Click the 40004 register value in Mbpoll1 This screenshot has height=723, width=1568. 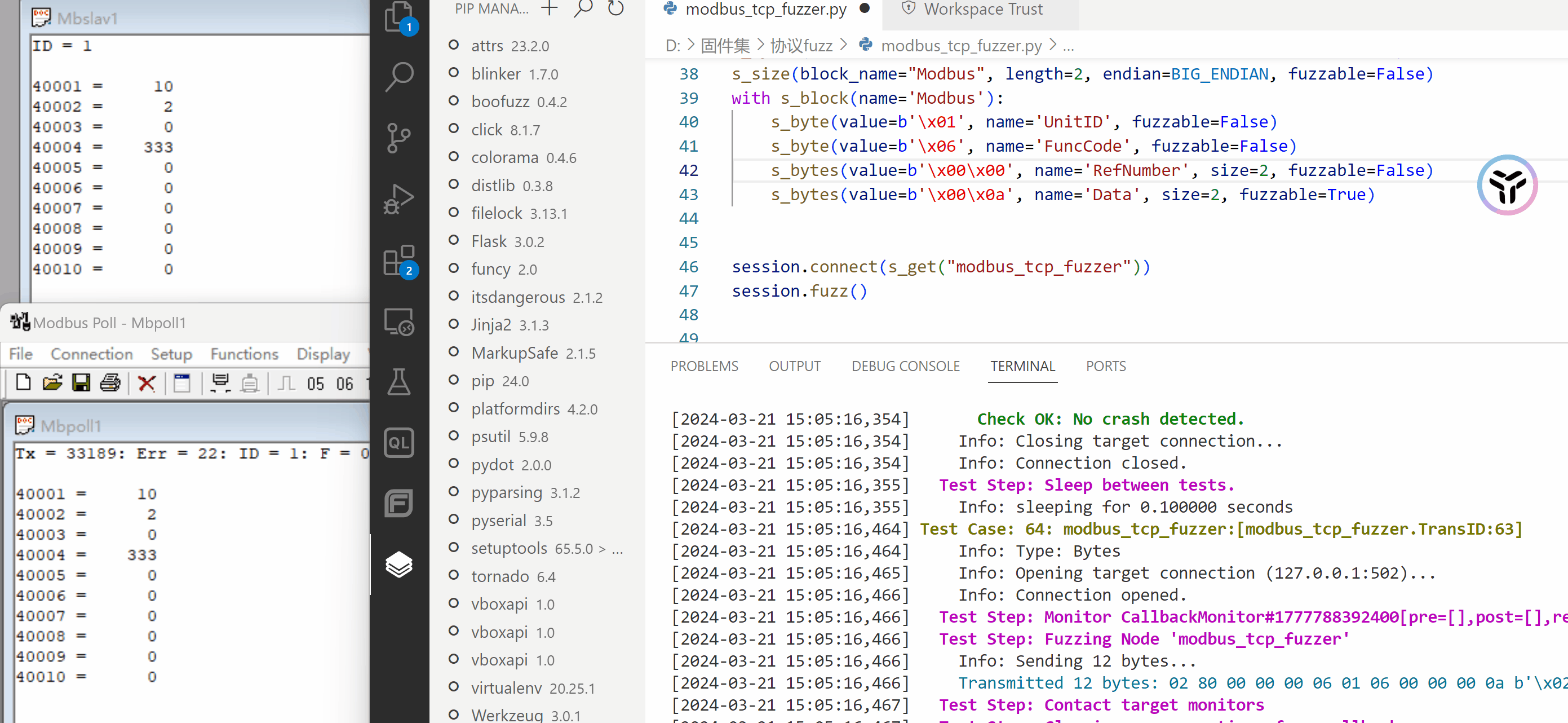tap(141, 555)
